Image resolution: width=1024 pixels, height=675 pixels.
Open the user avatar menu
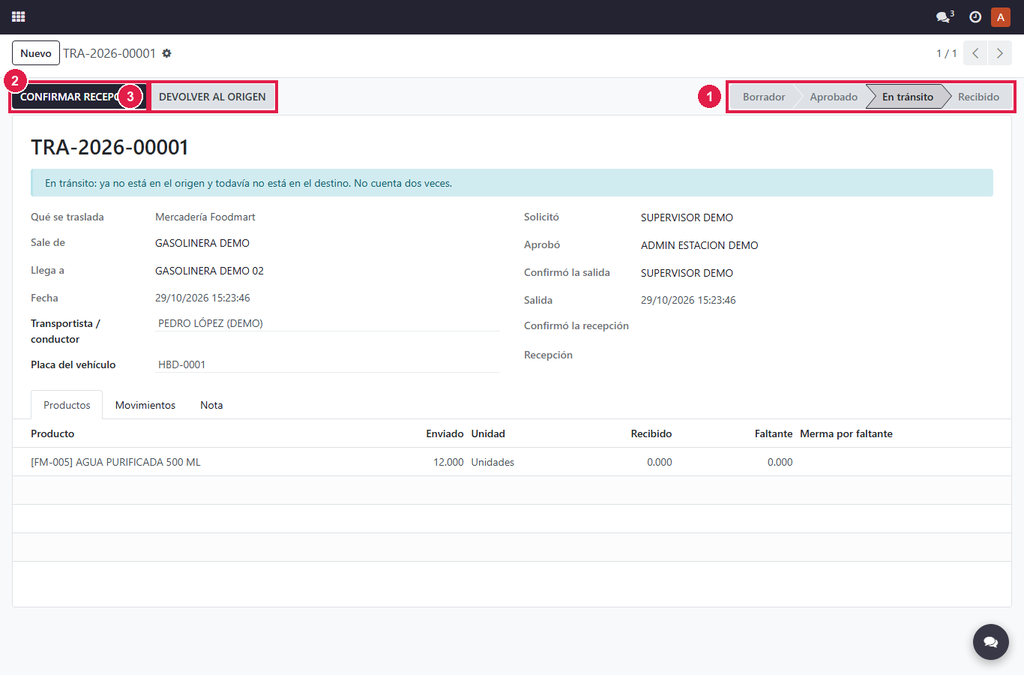1000,17
